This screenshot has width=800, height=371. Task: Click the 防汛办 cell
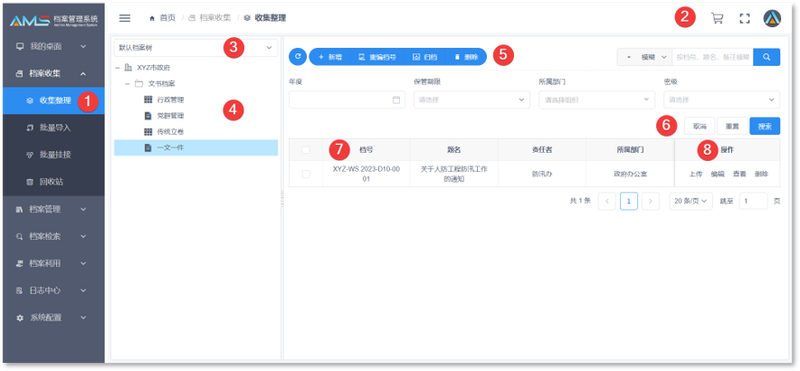[x=542, y=174]
